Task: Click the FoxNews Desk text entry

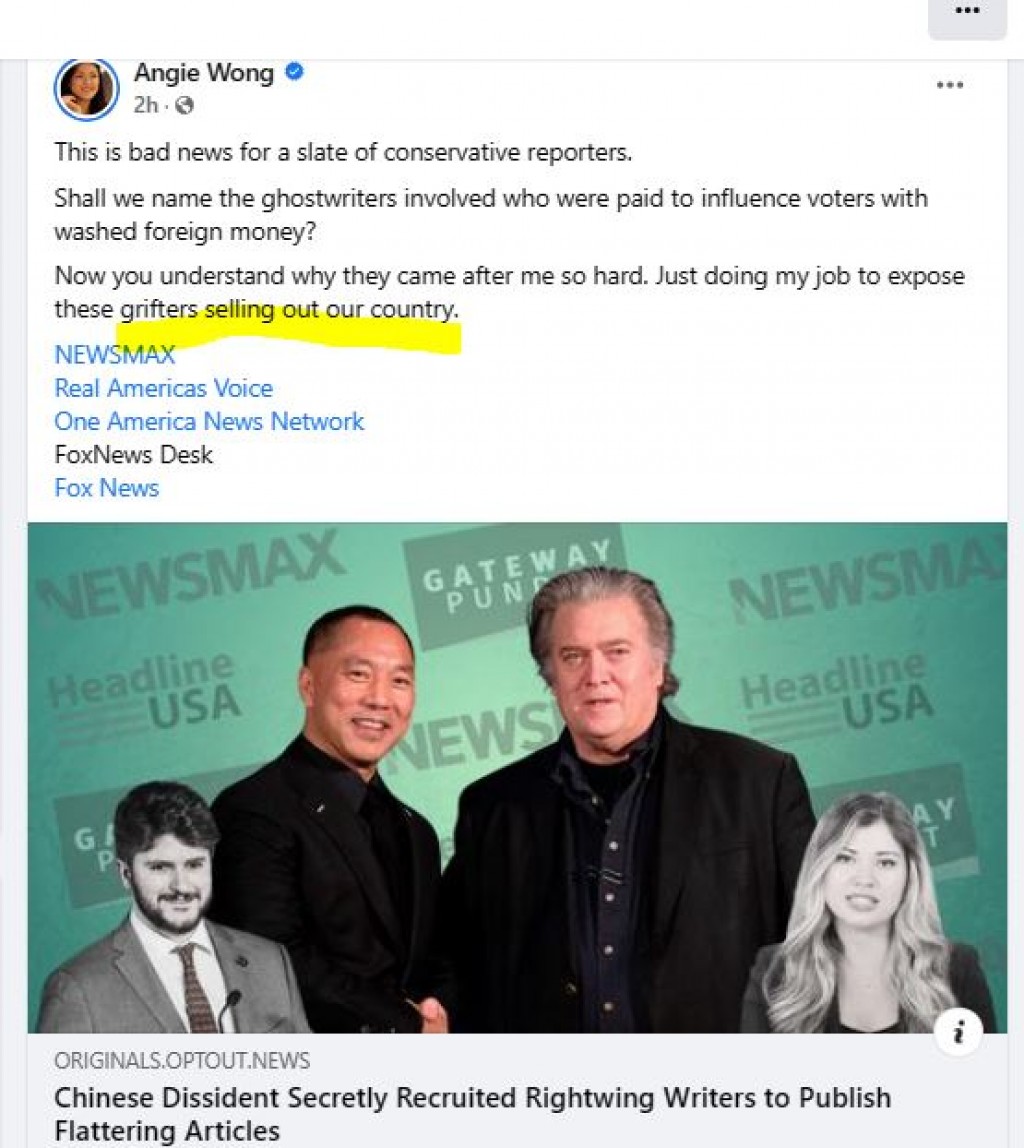Action: click(x=133, y=455)
